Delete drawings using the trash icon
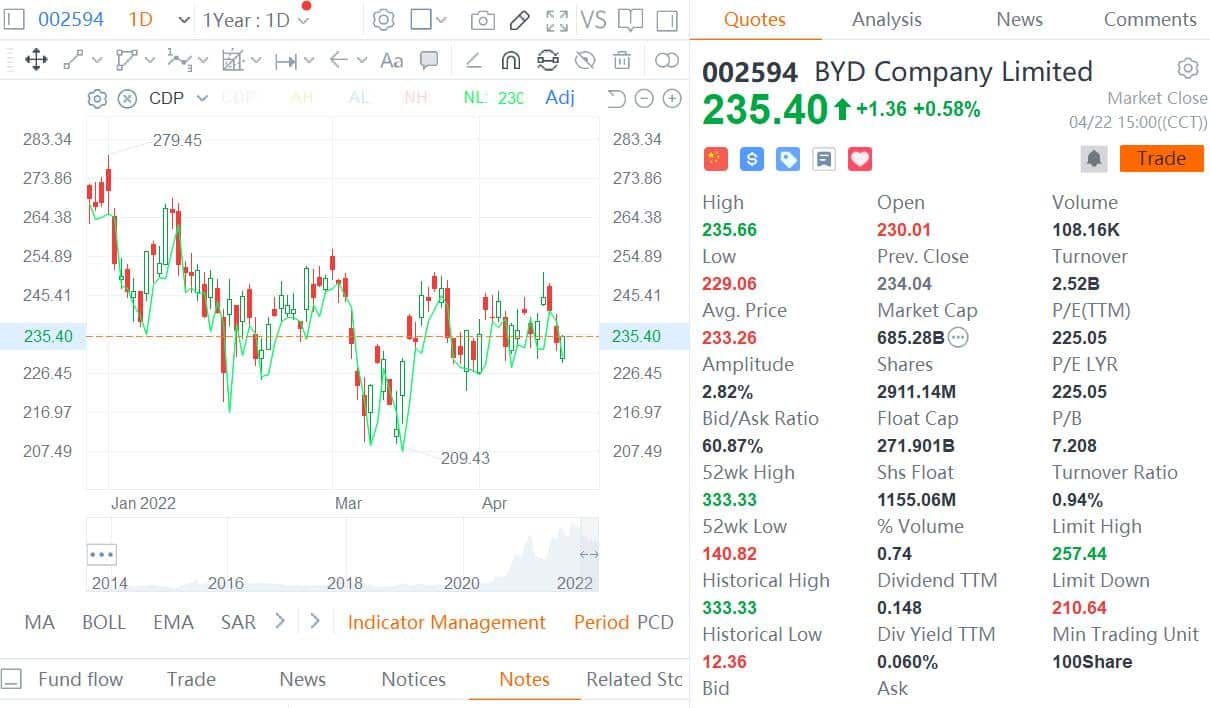Viewport: 1210px width, 708px height. (623, 60)
